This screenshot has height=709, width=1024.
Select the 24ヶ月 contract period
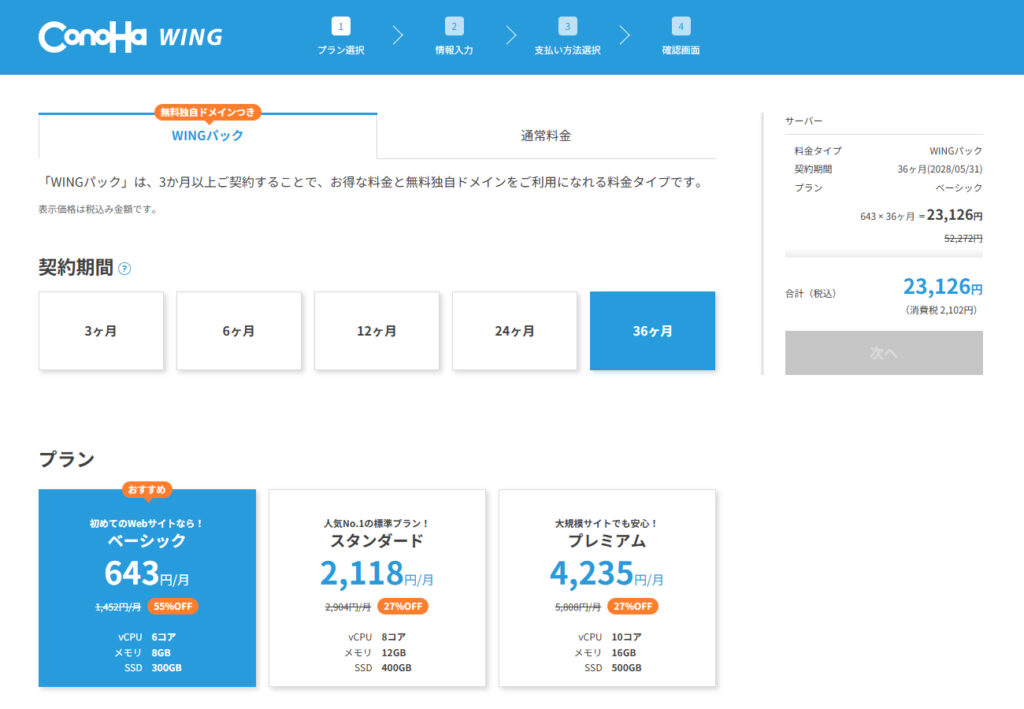[x=515, y=331]
